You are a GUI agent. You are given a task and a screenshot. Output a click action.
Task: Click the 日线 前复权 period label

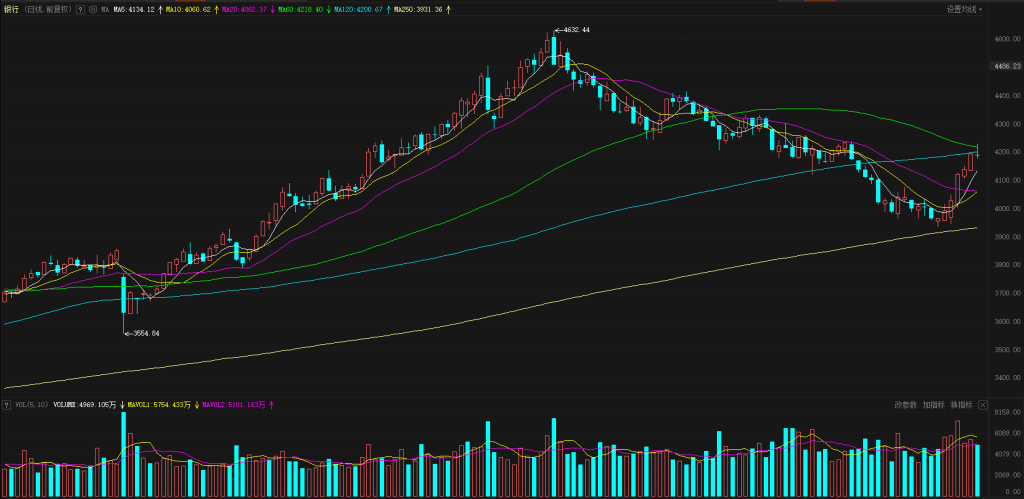tap(50, 9)
